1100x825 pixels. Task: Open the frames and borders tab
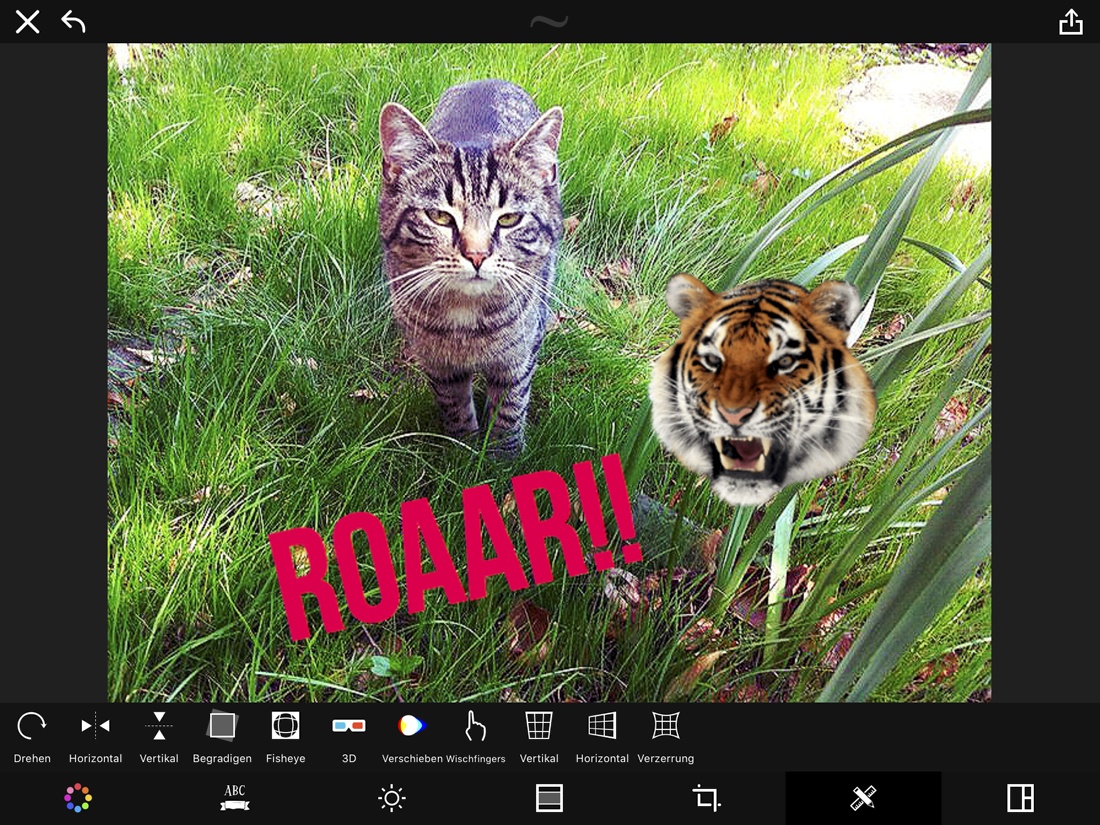point(549,798)
